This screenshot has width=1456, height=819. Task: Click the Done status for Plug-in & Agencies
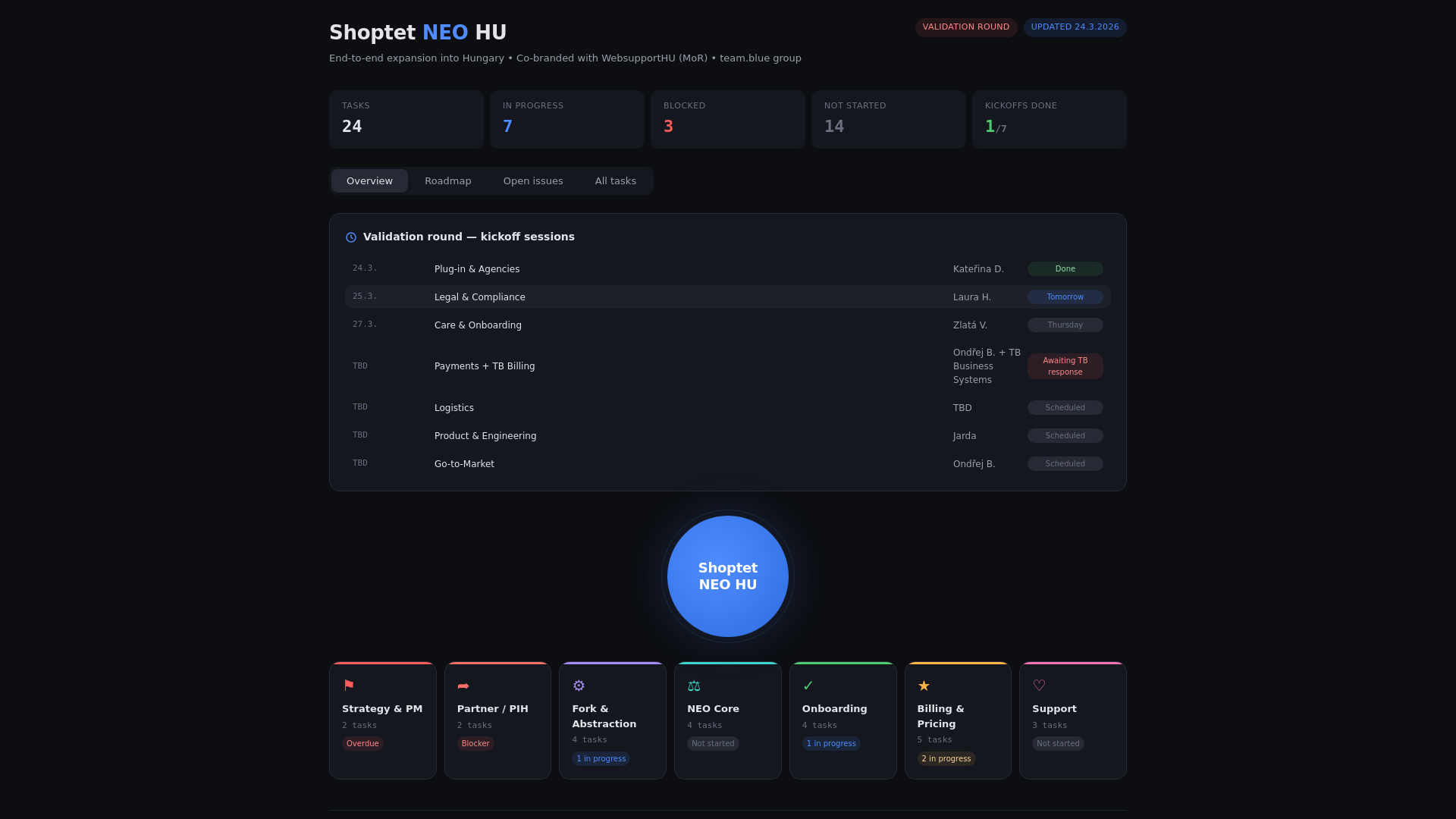[1065, 269]
